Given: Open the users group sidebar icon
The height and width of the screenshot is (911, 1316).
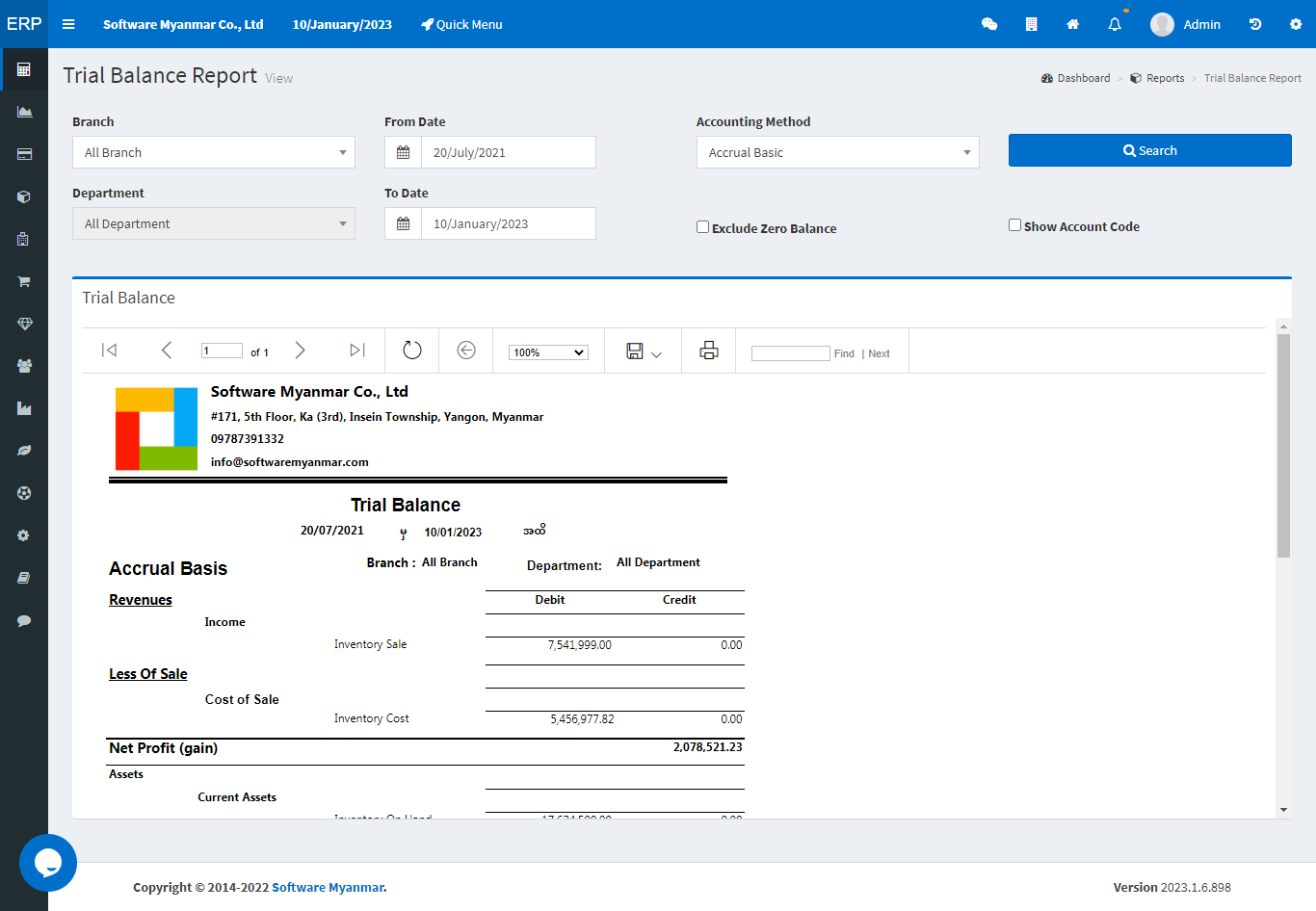Looking at the screenshot, I should point(24,366).
